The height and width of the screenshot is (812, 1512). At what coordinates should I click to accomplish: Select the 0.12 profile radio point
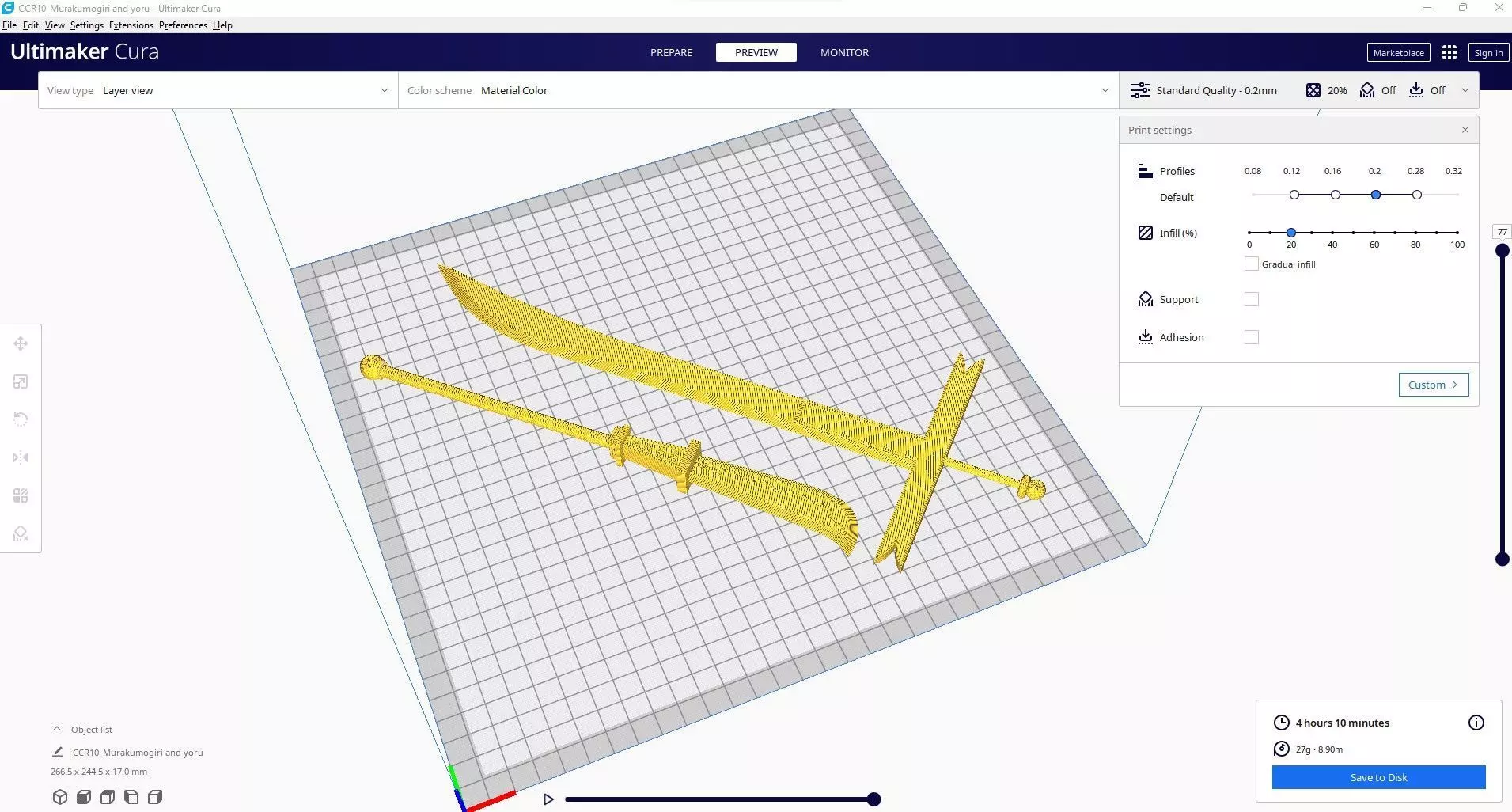point(1294,195)
